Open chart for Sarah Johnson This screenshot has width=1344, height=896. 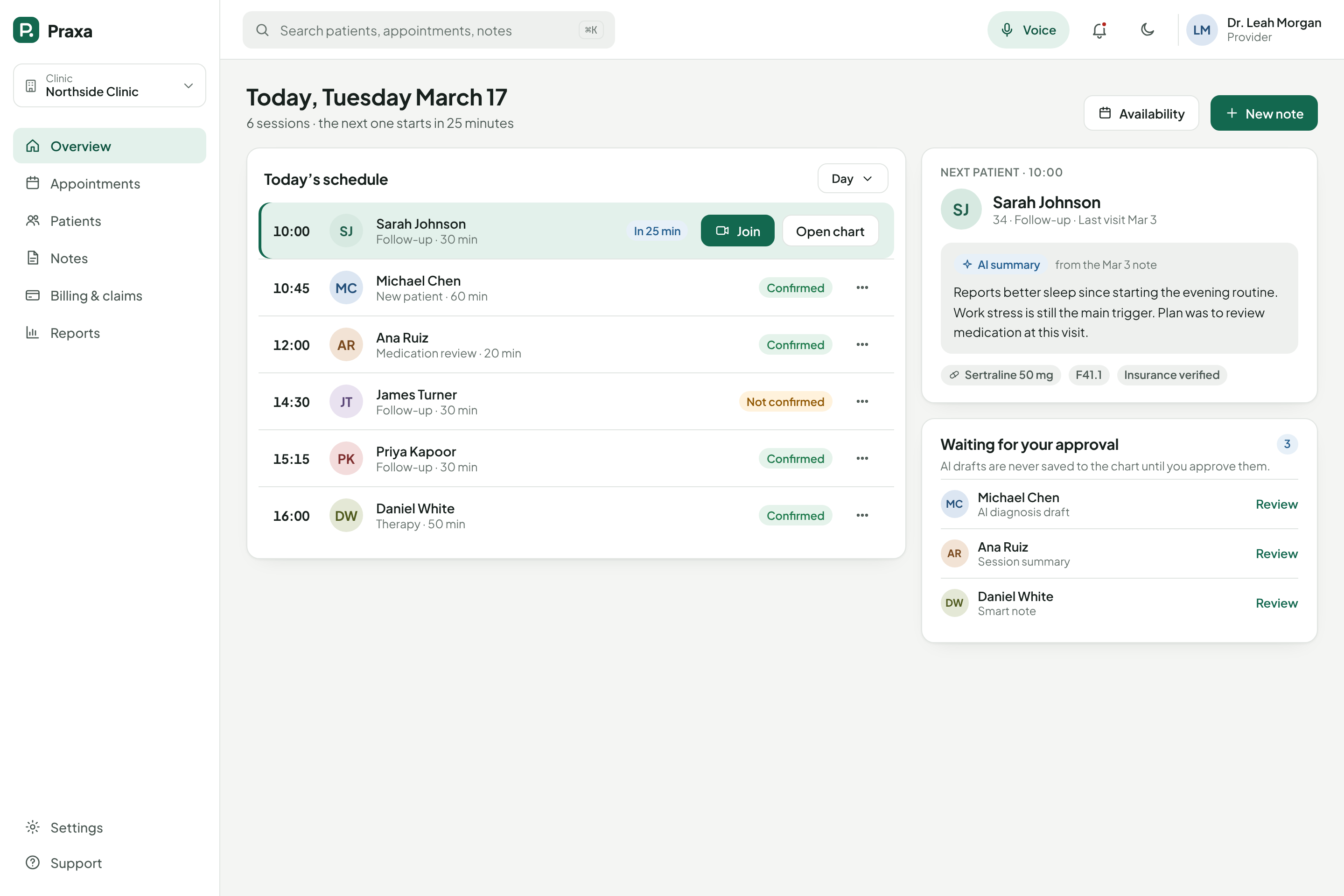click(830, 231)
